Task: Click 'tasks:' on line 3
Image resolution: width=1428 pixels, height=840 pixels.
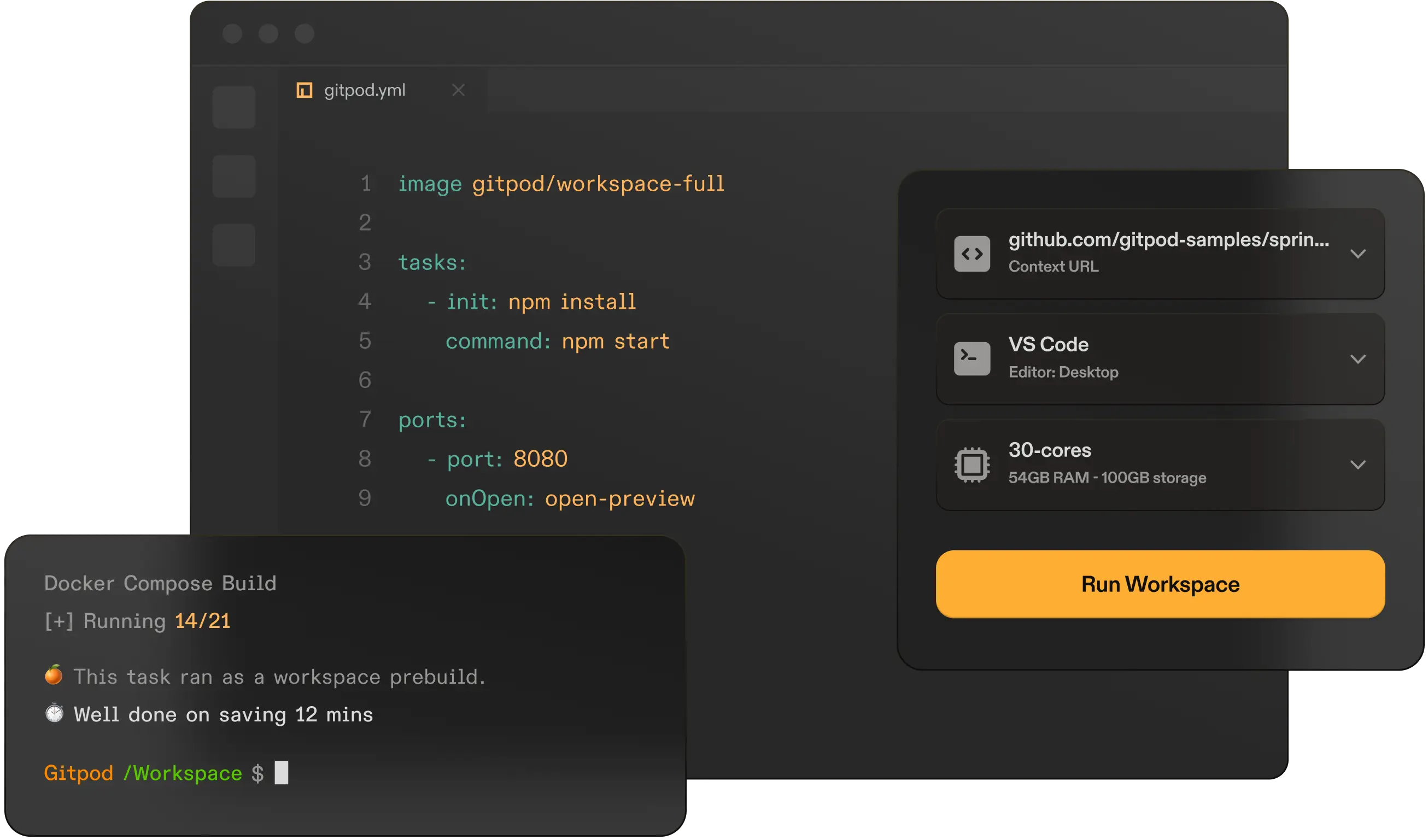Action: 432,263
